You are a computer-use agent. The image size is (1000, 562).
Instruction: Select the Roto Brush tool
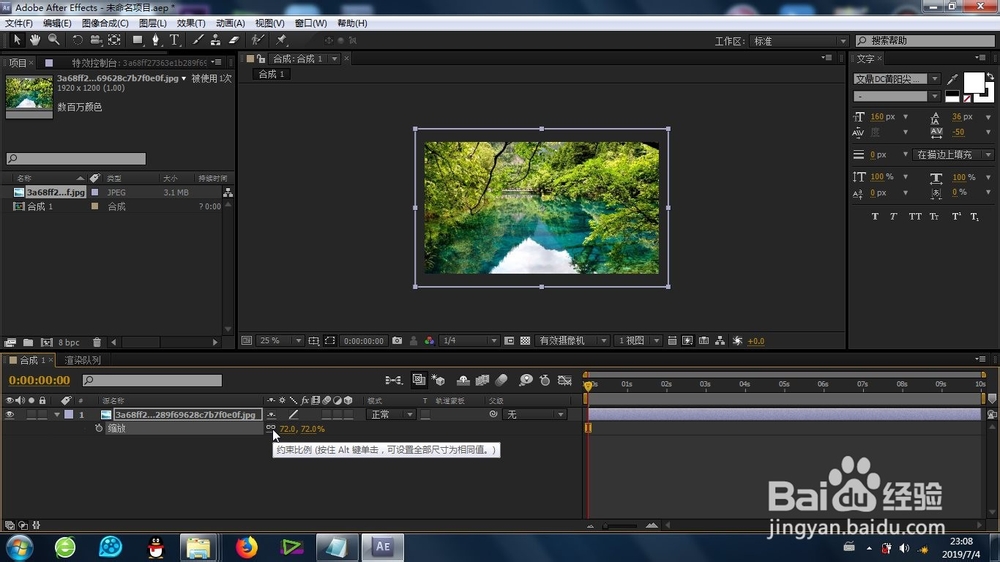tap(257, 40)
